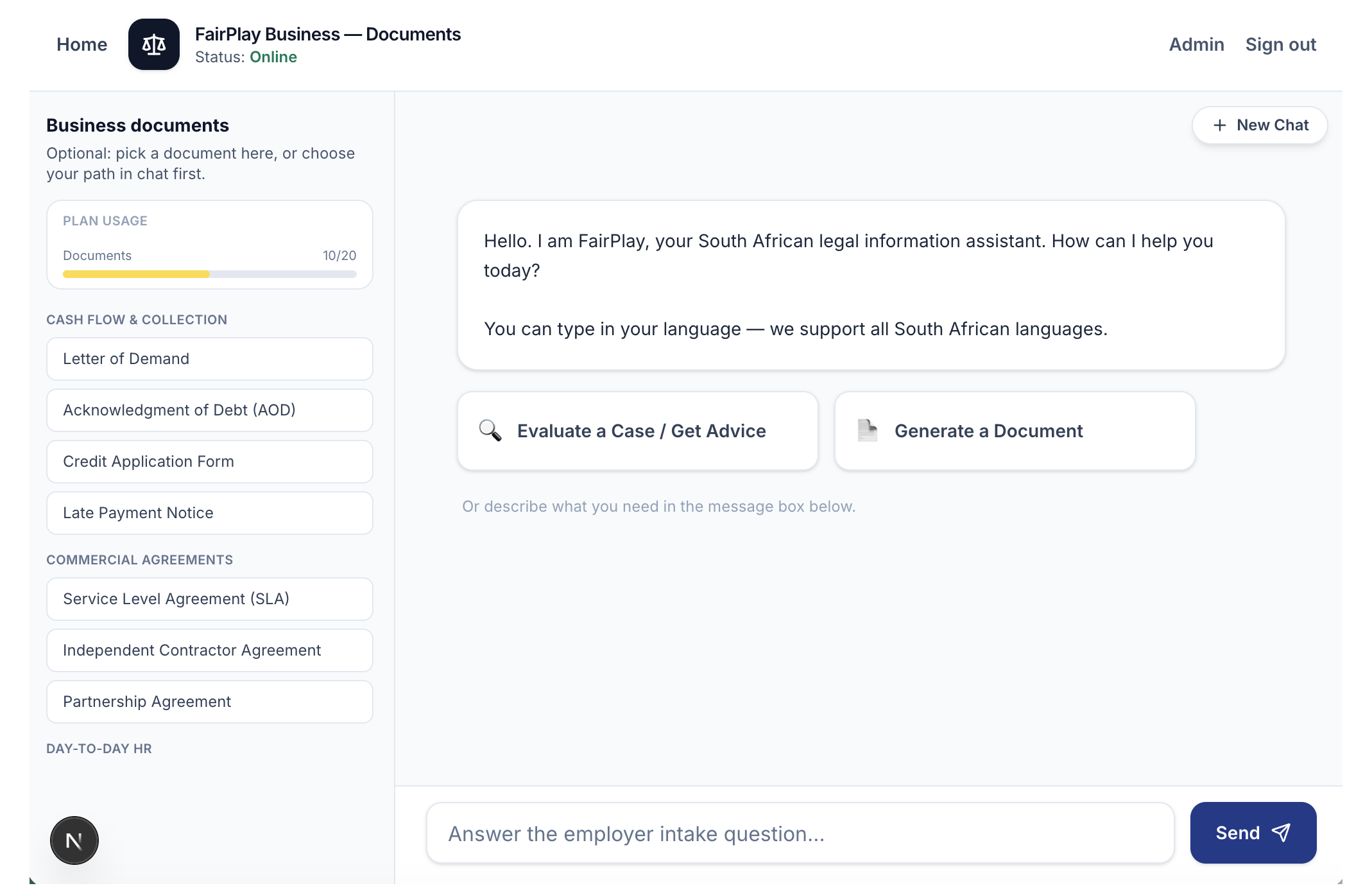Click the PLAN USAGE label
Viewport: 1372px width, 888px height.
tap(105, 221)
